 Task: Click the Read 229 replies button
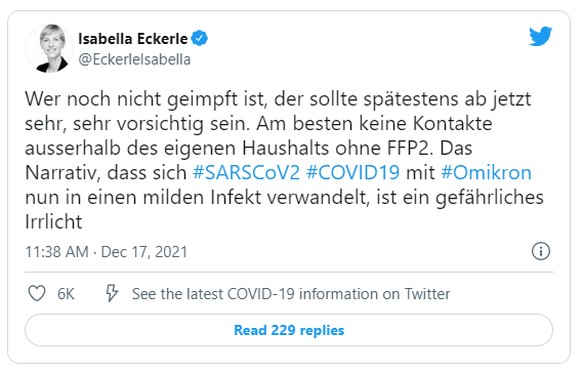[289, 330]
